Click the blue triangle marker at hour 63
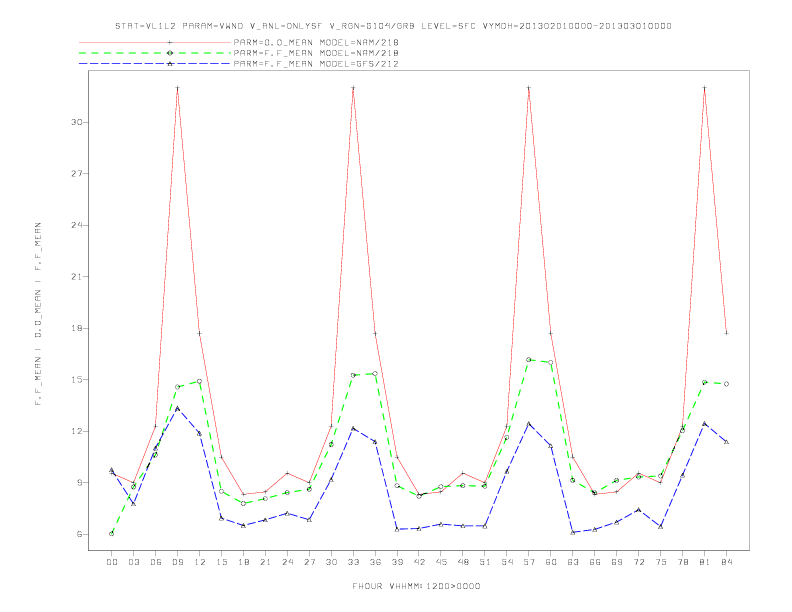Image resolution: width=792 pixels, height=612 pixels. (573, 532)
